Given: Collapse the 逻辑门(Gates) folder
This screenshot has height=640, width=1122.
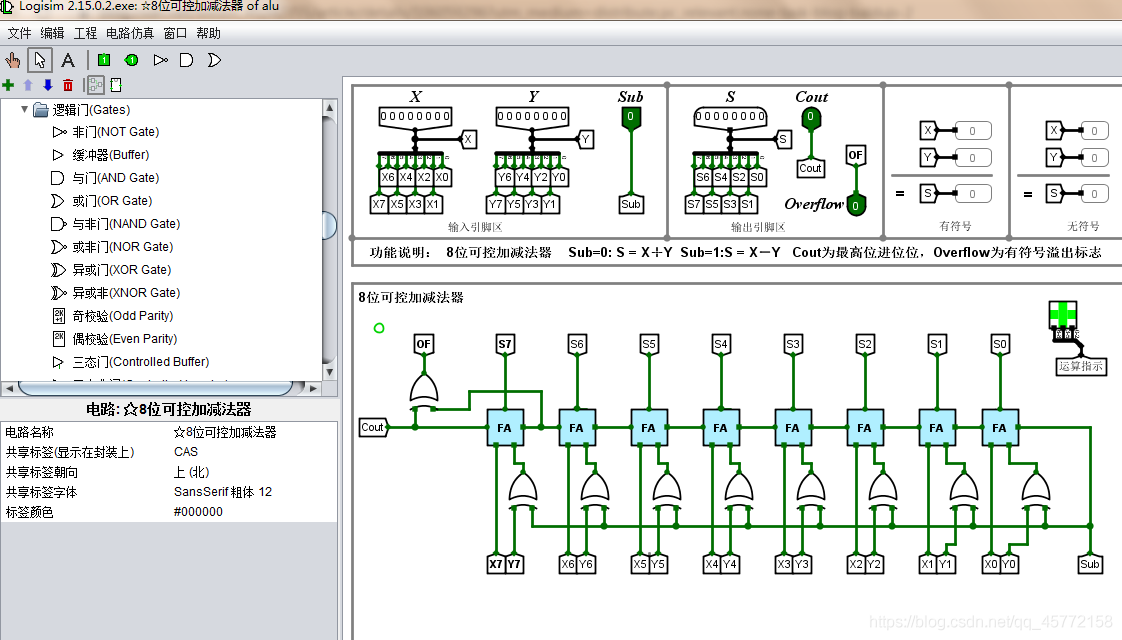Looking at the screenshot, I should [x=24, y=110].
